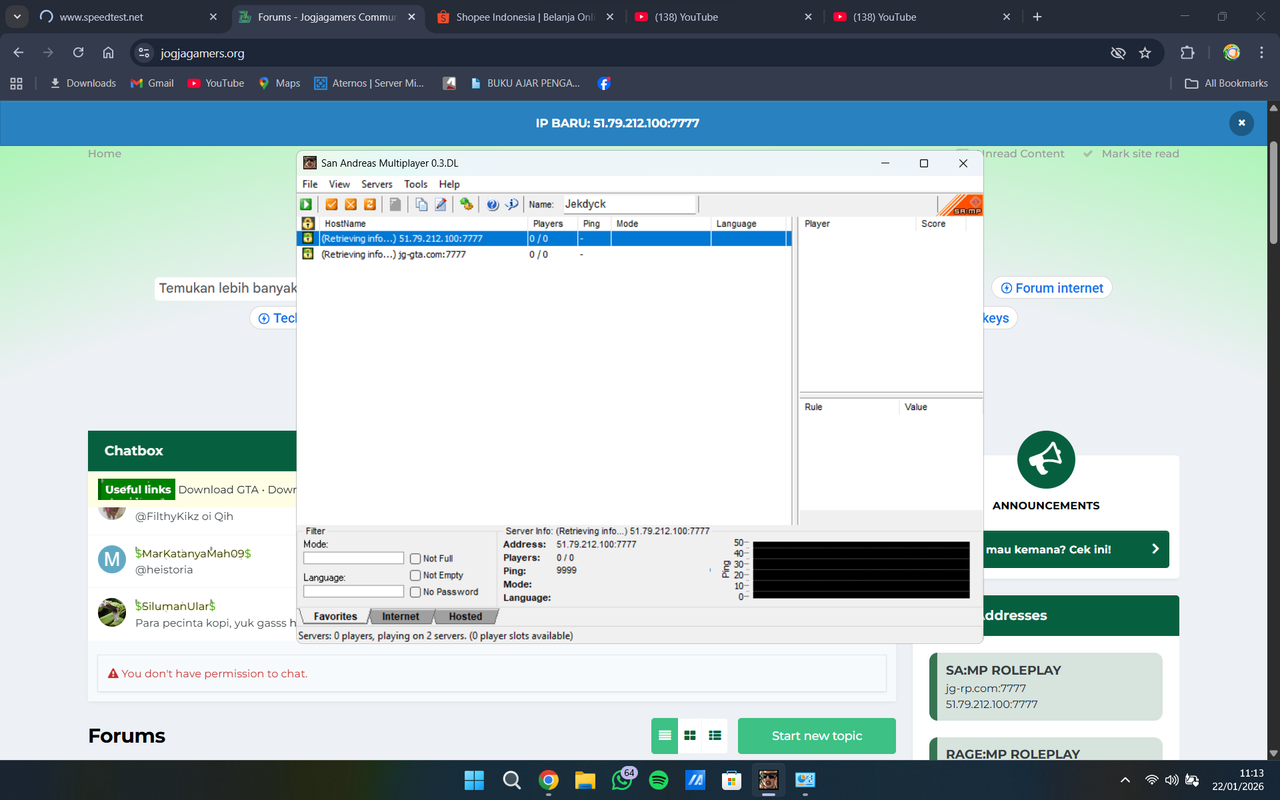The width and height of the screenshot is (1280, 800).
Task: Select the 51.79.212.100:7777 server row
Action: 544,239
